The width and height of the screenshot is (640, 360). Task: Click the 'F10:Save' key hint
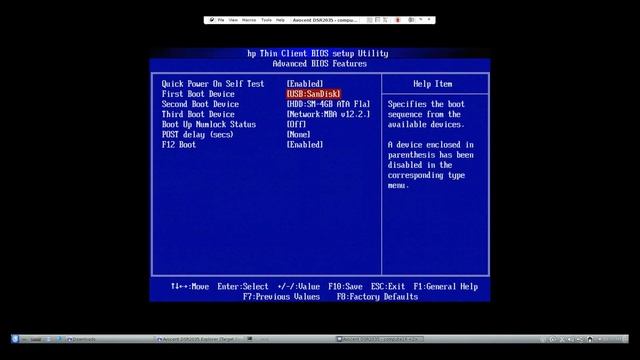345,287
